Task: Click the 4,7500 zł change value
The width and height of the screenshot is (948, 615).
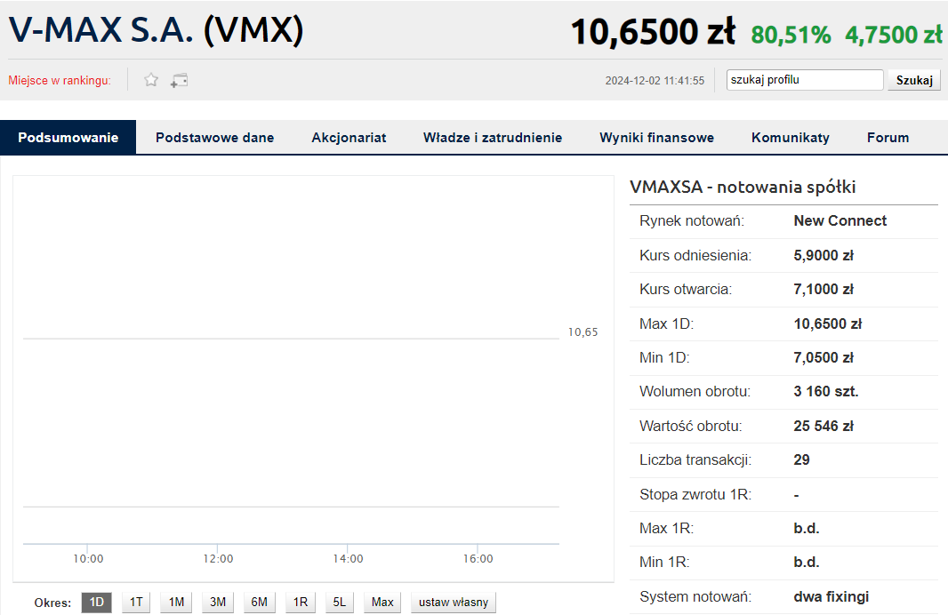Action: point(894,35)
